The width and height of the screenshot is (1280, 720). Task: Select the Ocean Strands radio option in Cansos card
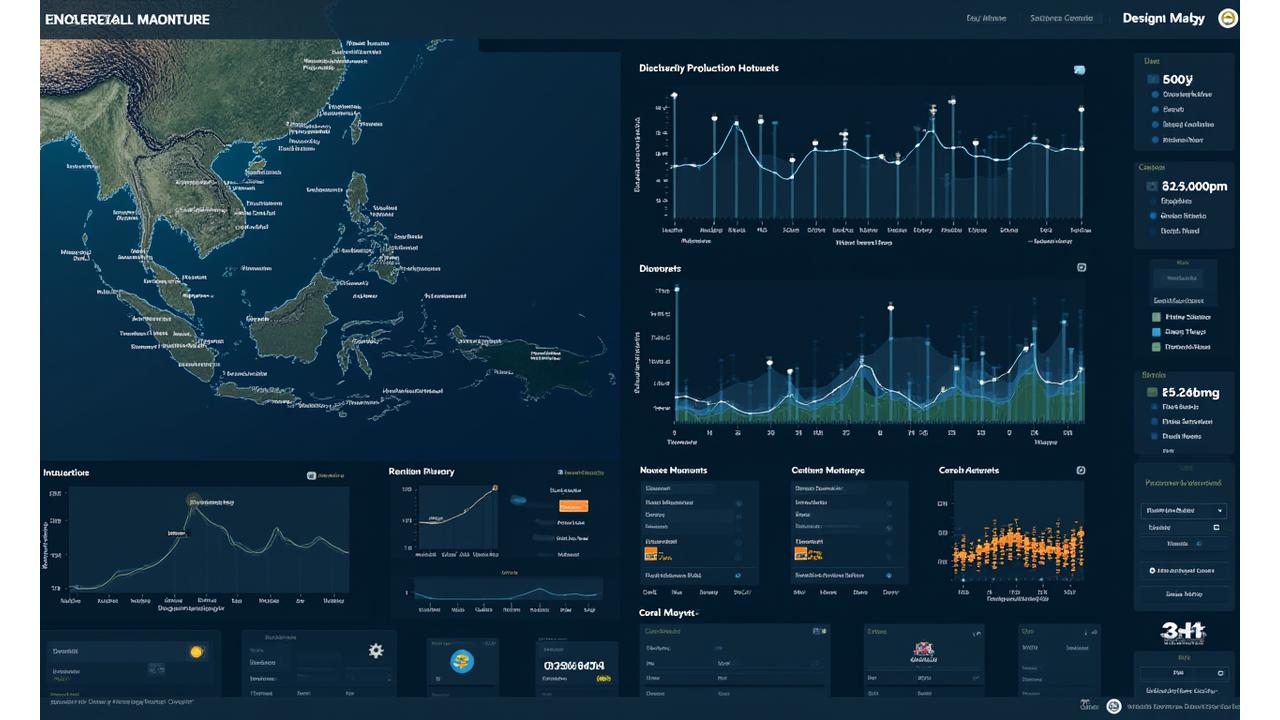(1152, 214)
